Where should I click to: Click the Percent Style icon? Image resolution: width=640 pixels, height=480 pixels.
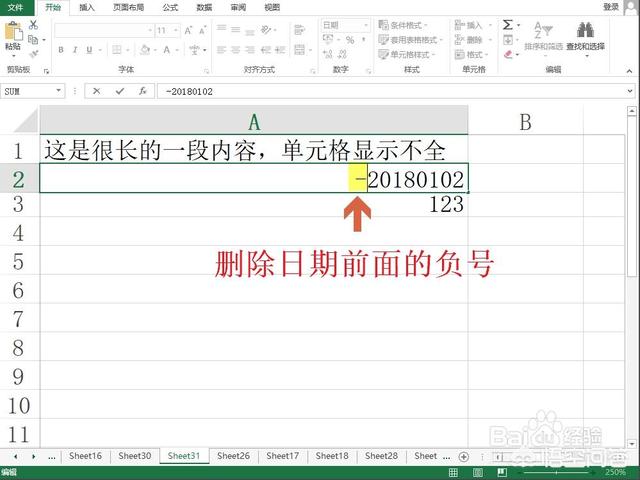click(x=350, y=40)
